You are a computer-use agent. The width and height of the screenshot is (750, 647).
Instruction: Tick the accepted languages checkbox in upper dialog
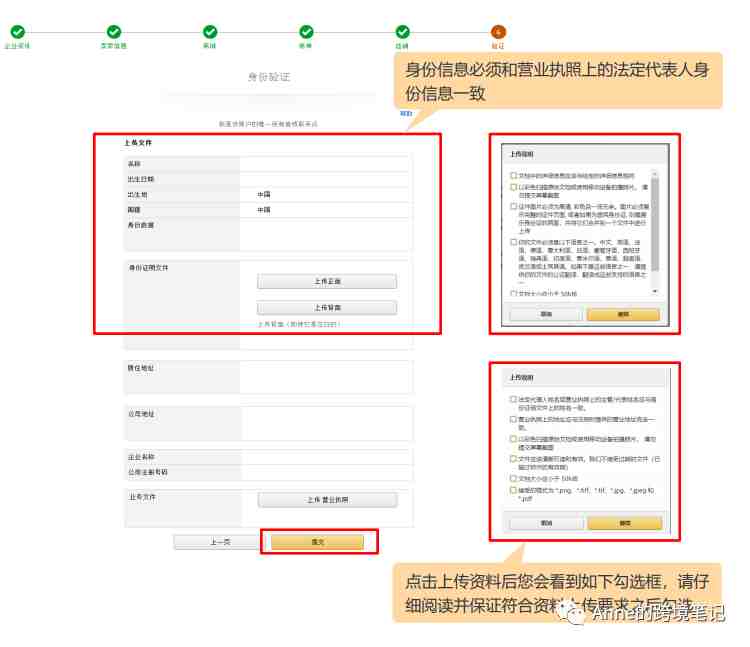click(x=514, y=242)
